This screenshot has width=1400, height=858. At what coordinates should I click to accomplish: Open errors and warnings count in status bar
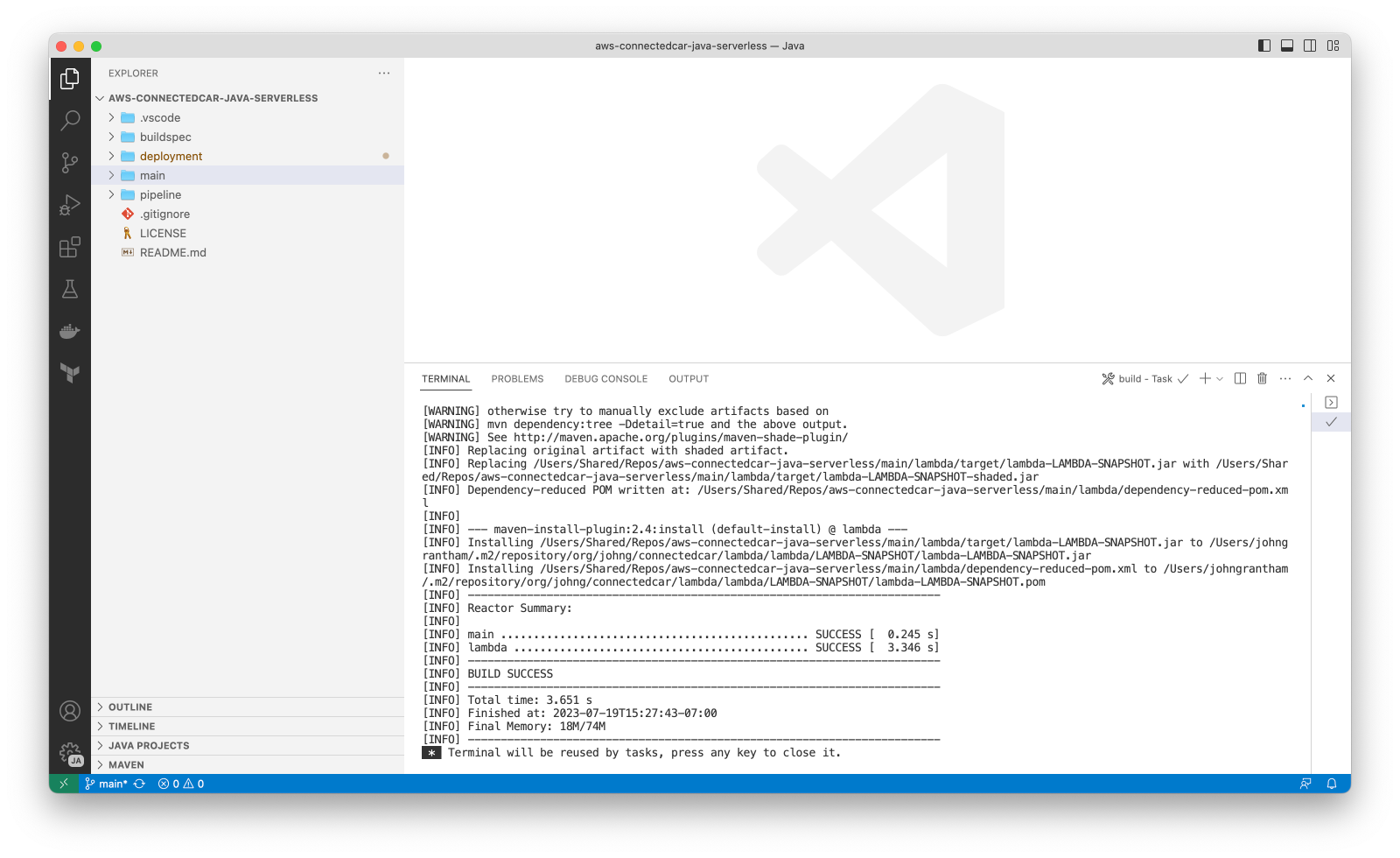181,784
